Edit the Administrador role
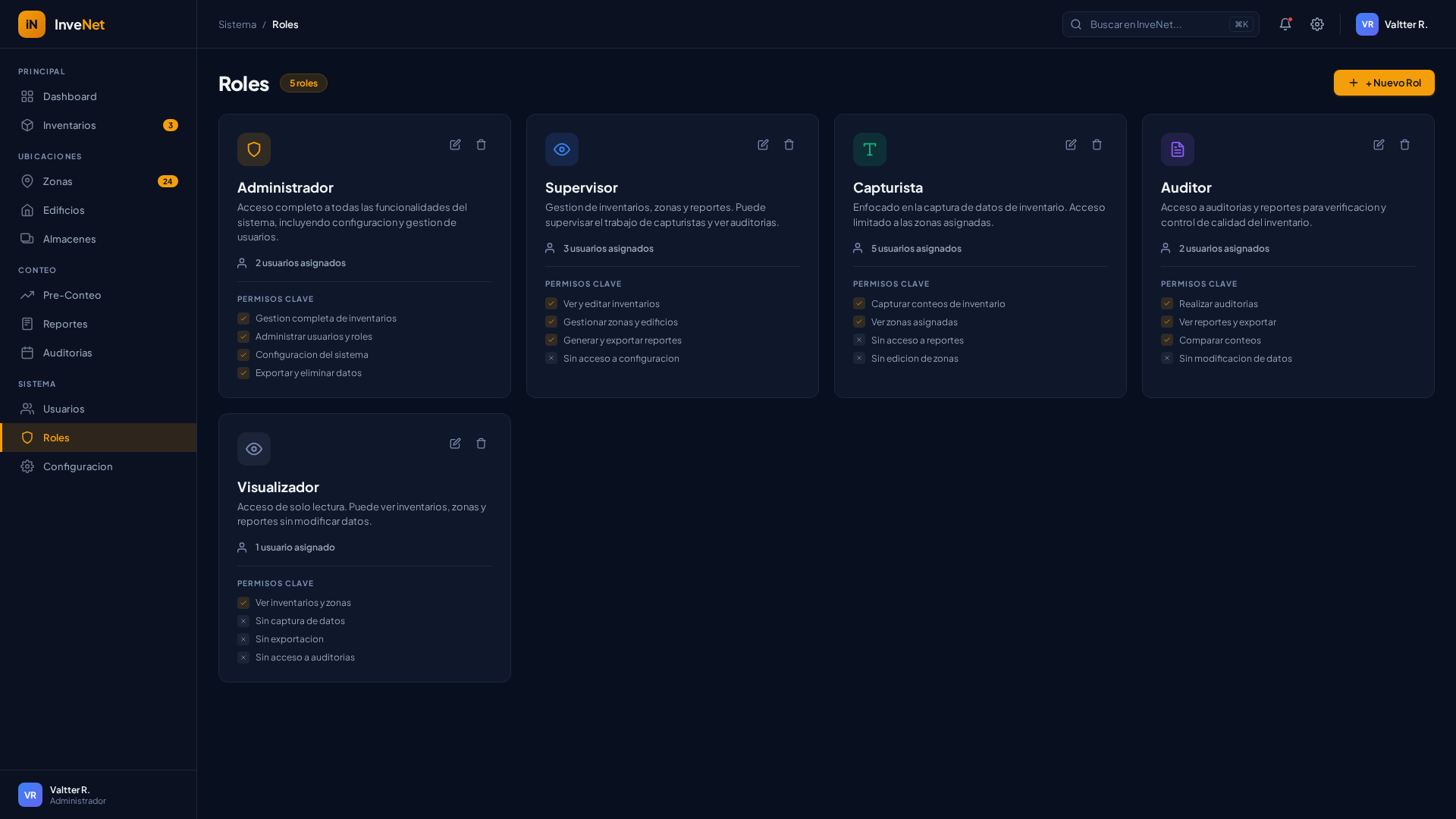Viewport: 1456px width, 819px height. (455, 145)
